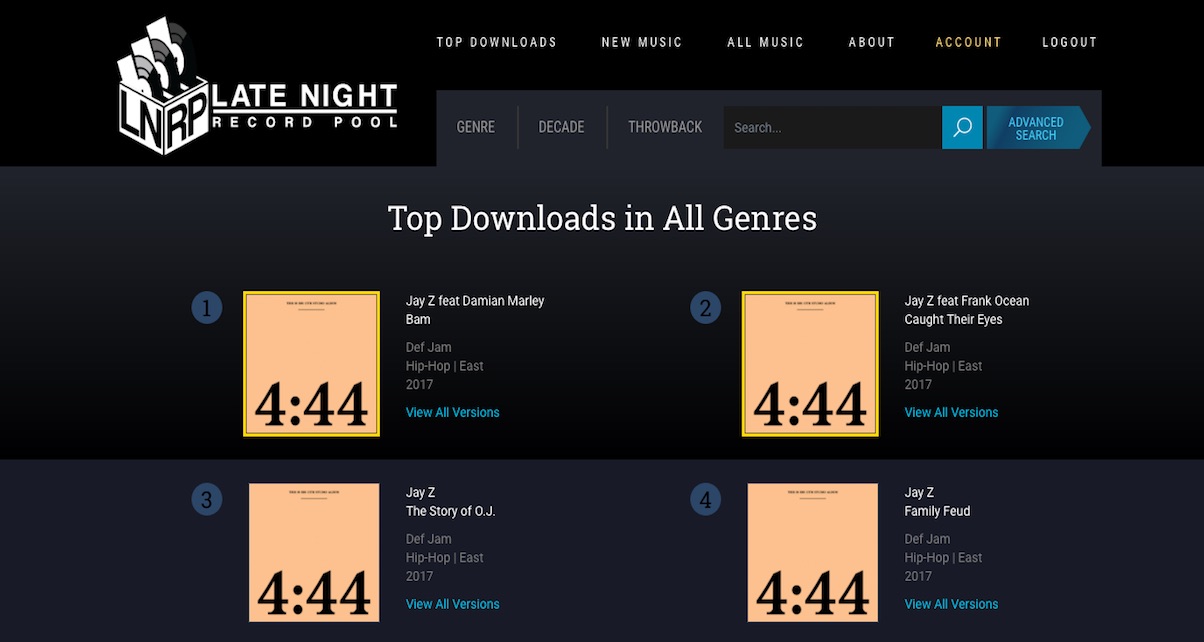Click the Late Night Record Pool logo
The image size is (1204, 642).
(x=258, y=87)
